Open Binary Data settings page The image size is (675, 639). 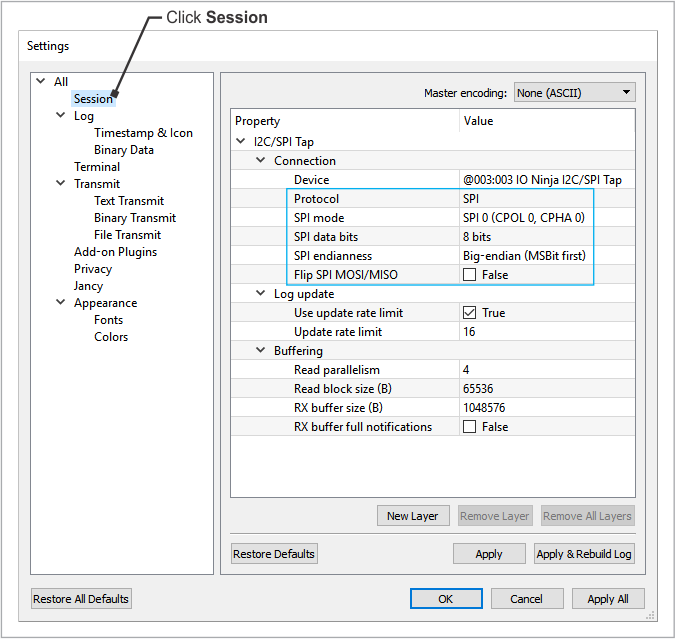tap(124, 150)
